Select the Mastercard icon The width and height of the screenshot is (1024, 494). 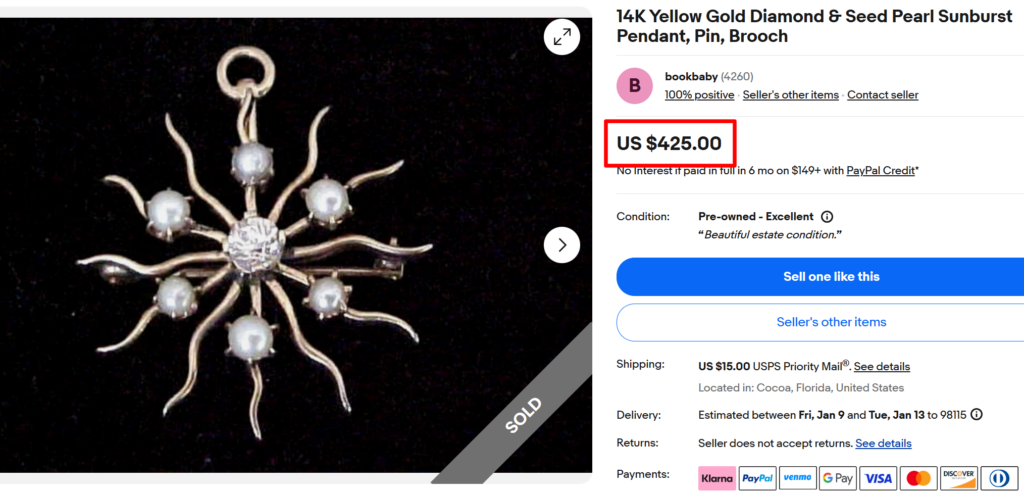[918, 478]
